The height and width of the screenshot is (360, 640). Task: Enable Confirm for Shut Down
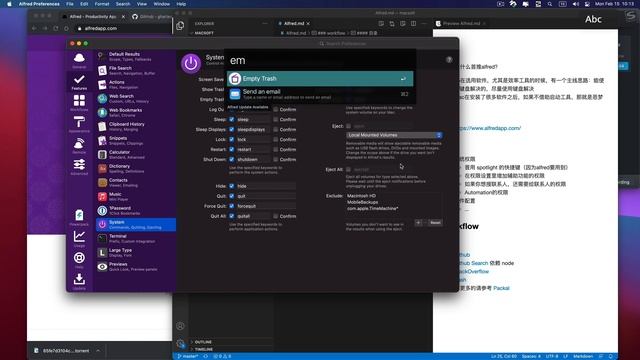[x=276, y=160]
